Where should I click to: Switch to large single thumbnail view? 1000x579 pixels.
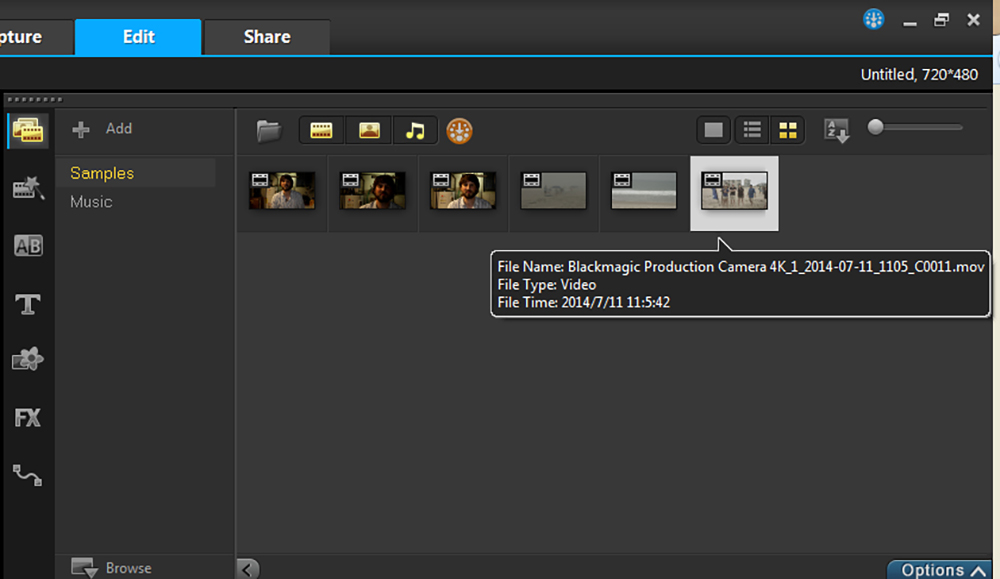714,131
